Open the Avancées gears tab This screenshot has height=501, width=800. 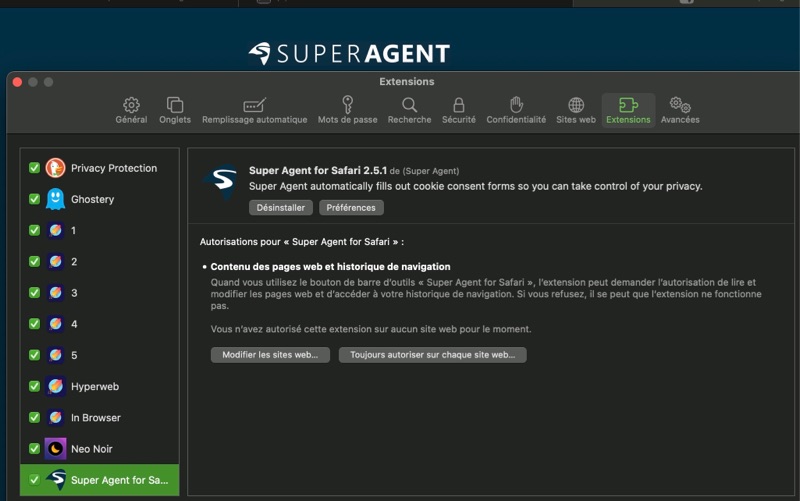pyautogui.click(x=680, y=110)
